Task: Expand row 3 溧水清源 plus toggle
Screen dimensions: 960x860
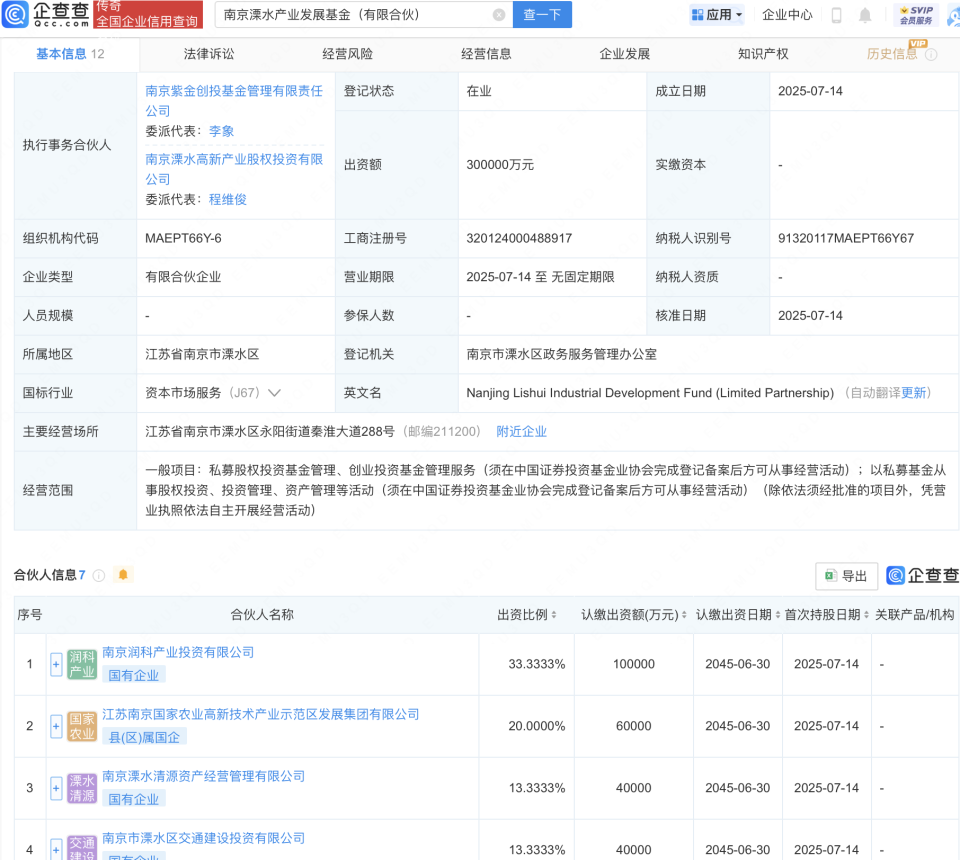Action: pyautogui.click(x=56, y=788)
